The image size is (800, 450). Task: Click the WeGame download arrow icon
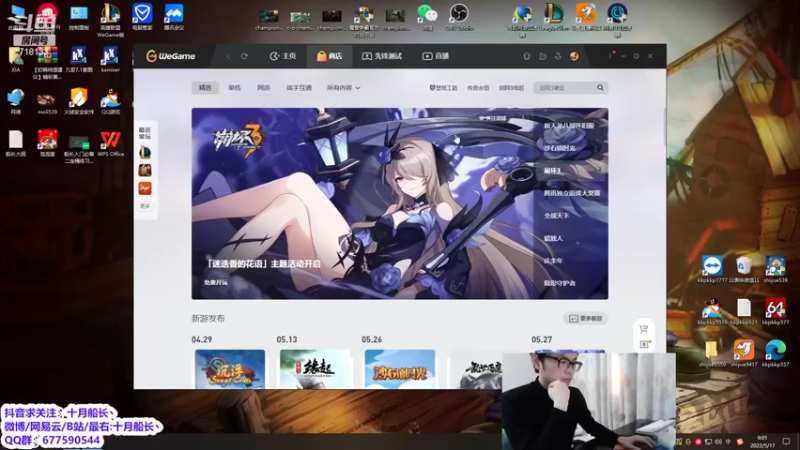point(558,56)
